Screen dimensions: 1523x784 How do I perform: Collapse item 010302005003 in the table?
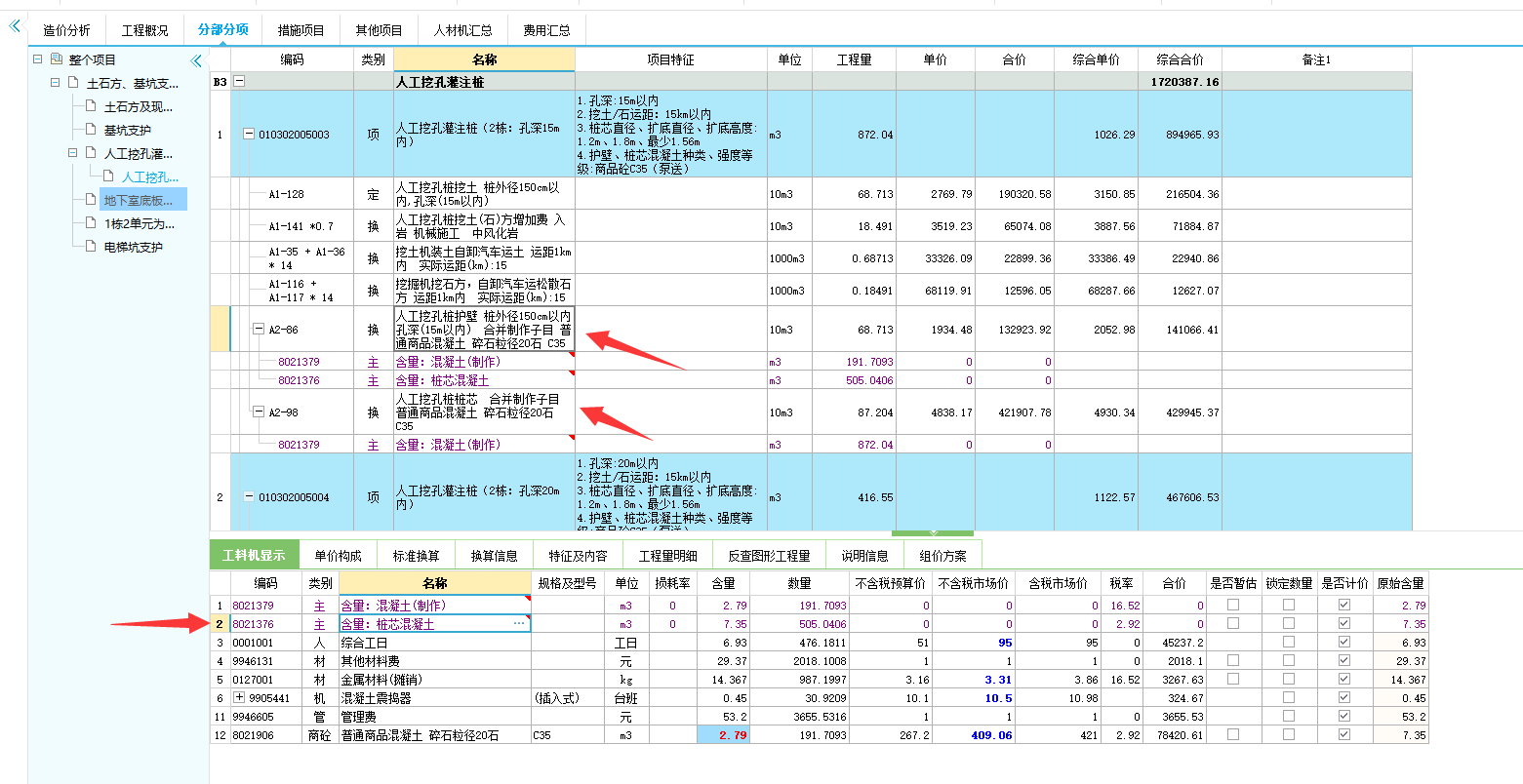(249, 135)
